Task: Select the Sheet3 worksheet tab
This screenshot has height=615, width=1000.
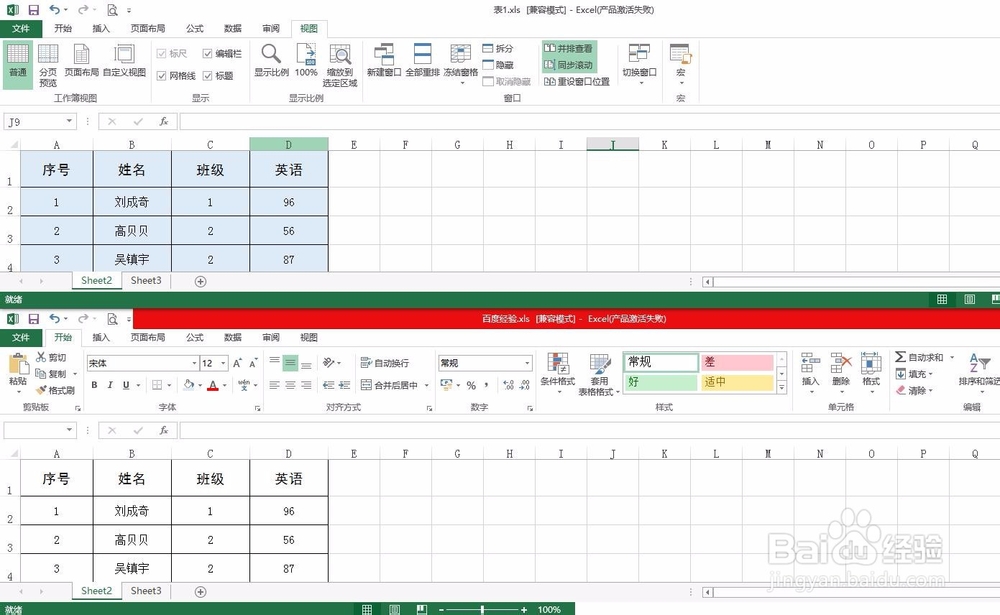Action: coord(145,280)
